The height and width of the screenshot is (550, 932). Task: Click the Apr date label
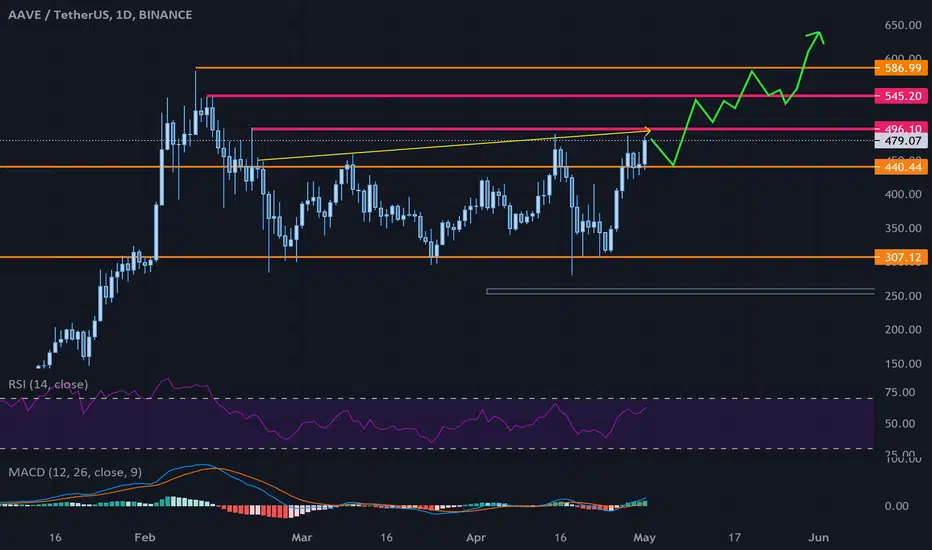[476, 538]
